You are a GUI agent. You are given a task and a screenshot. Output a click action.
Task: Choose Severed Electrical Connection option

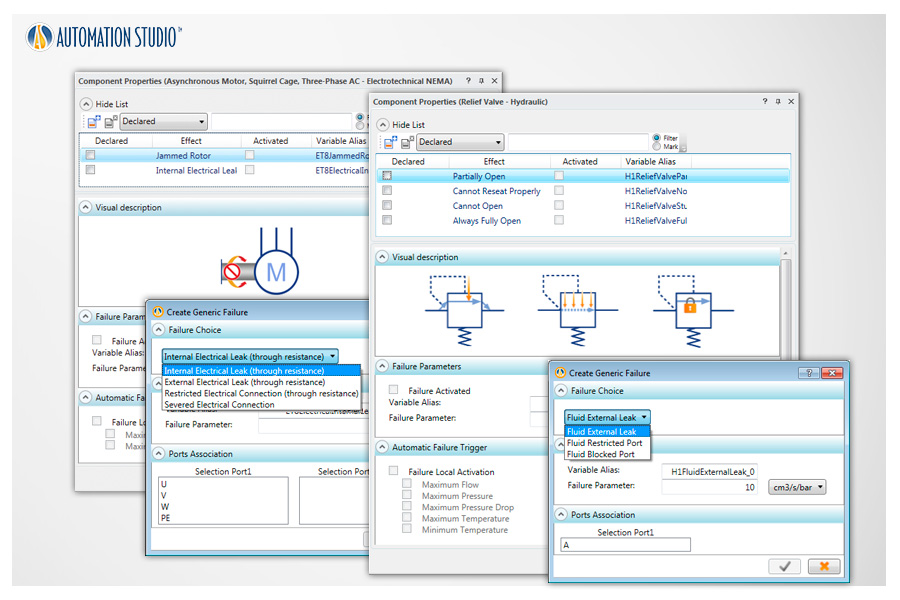pyautogui.click(x=219, y=405)
